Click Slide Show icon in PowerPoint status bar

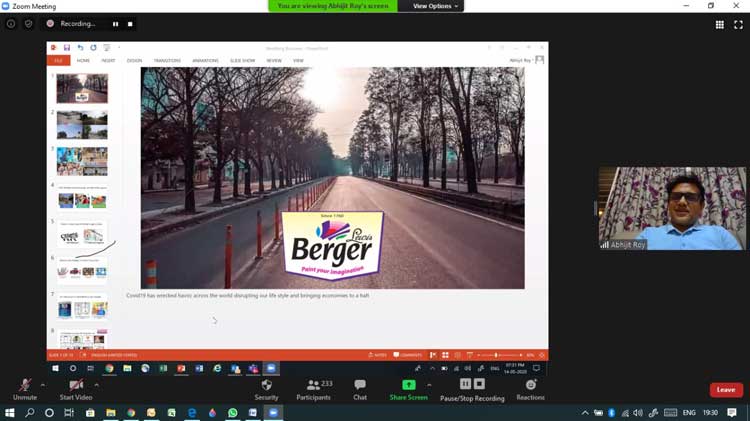(470, 355)
